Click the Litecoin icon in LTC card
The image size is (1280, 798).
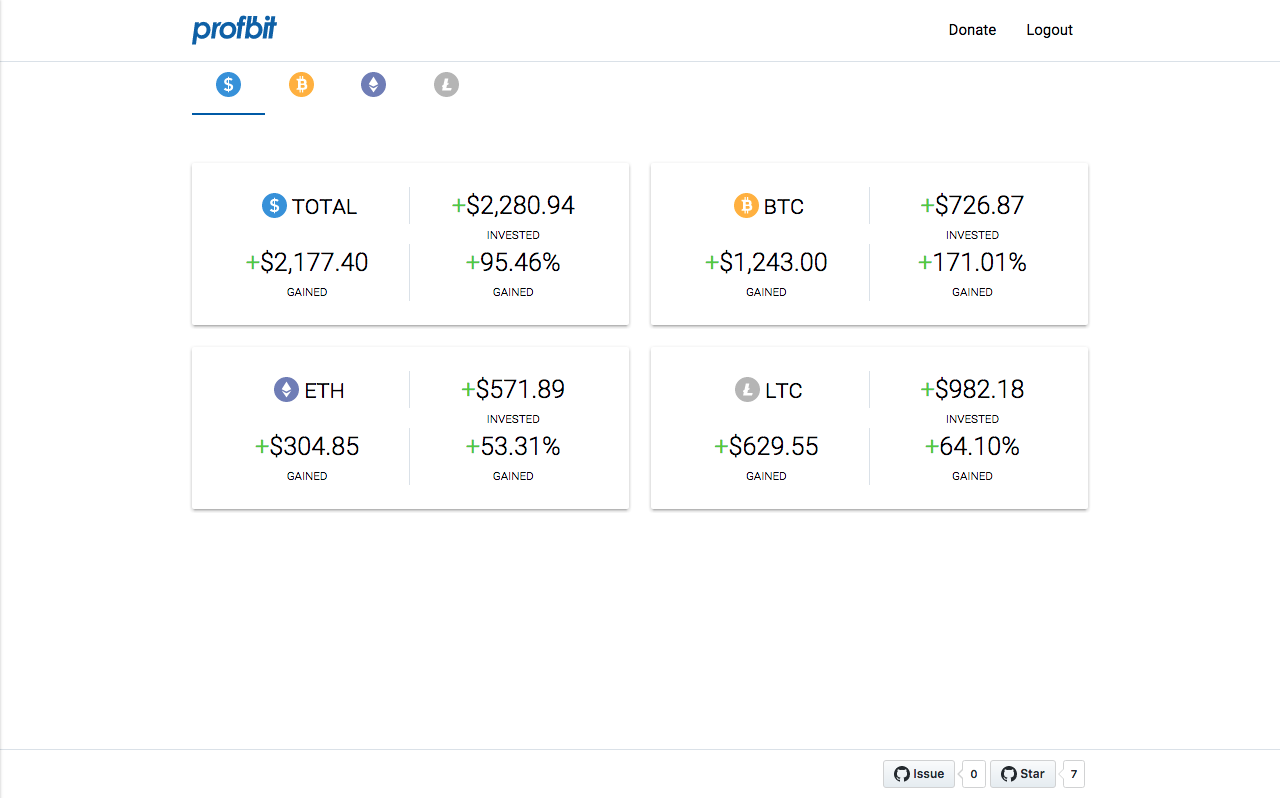[x=747, y=390]
